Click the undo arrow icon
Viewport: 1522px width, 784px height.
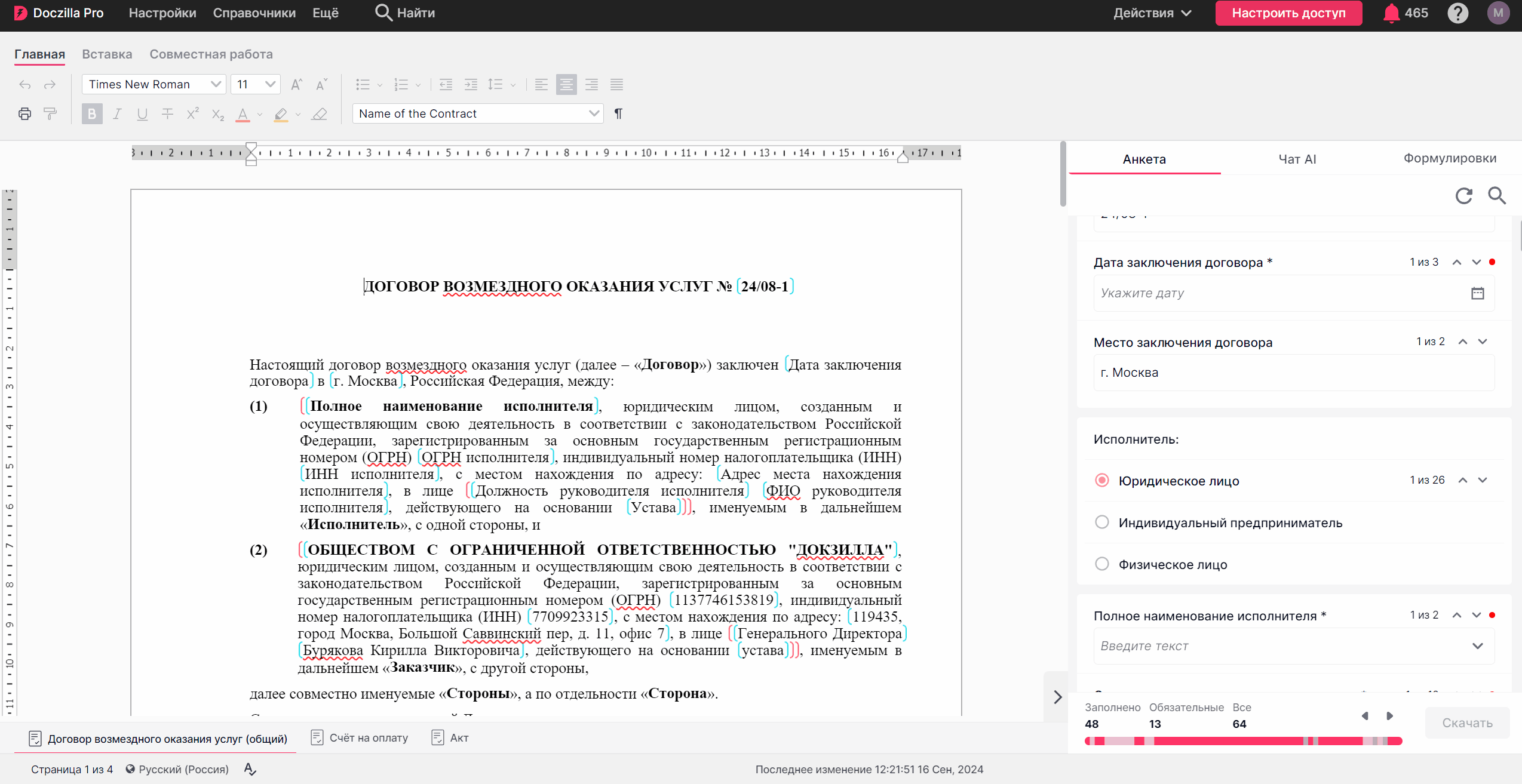click(24, 85)
